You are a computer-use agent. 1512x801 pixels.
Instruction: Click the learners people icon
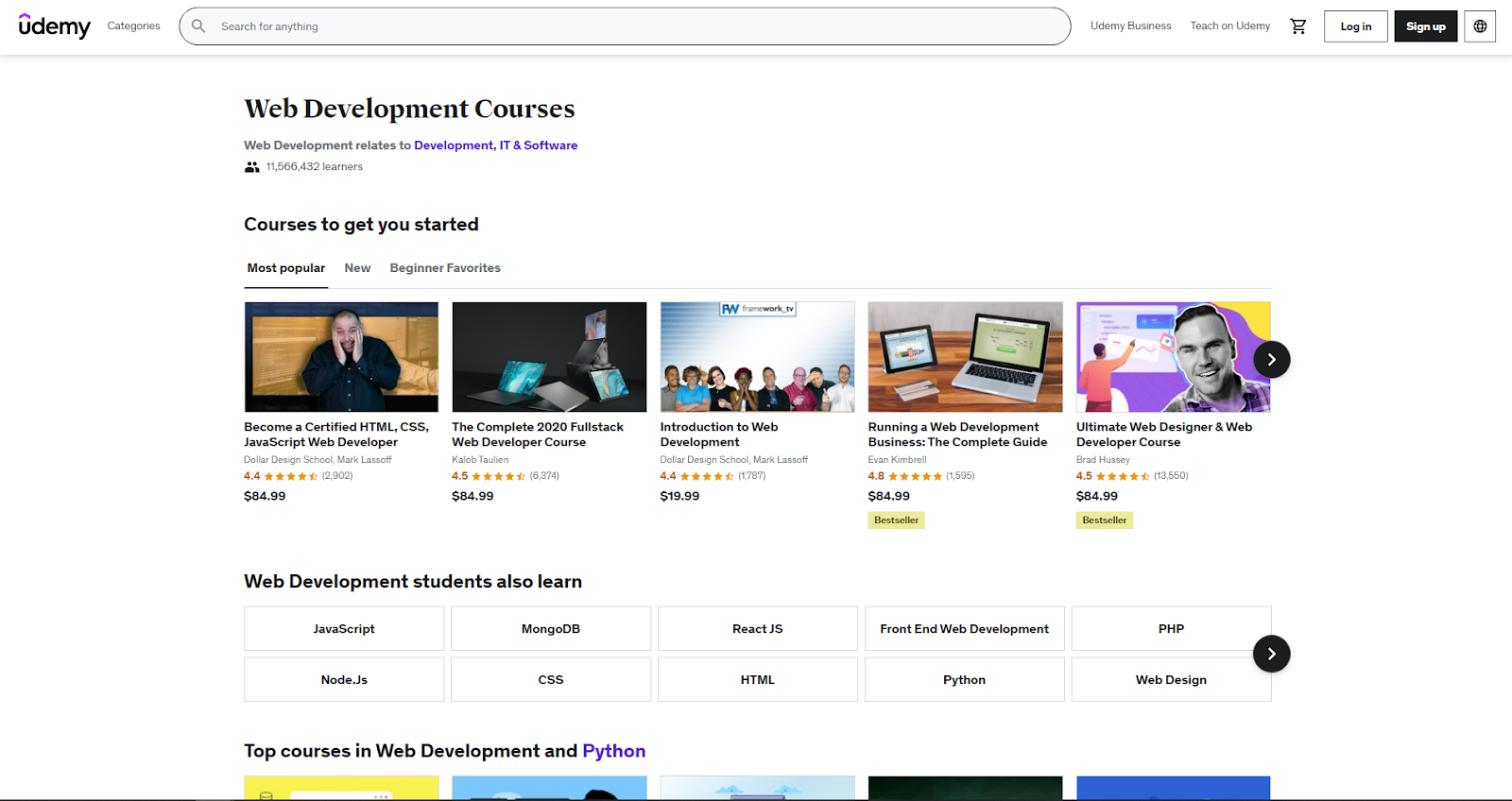coord(252,167)
